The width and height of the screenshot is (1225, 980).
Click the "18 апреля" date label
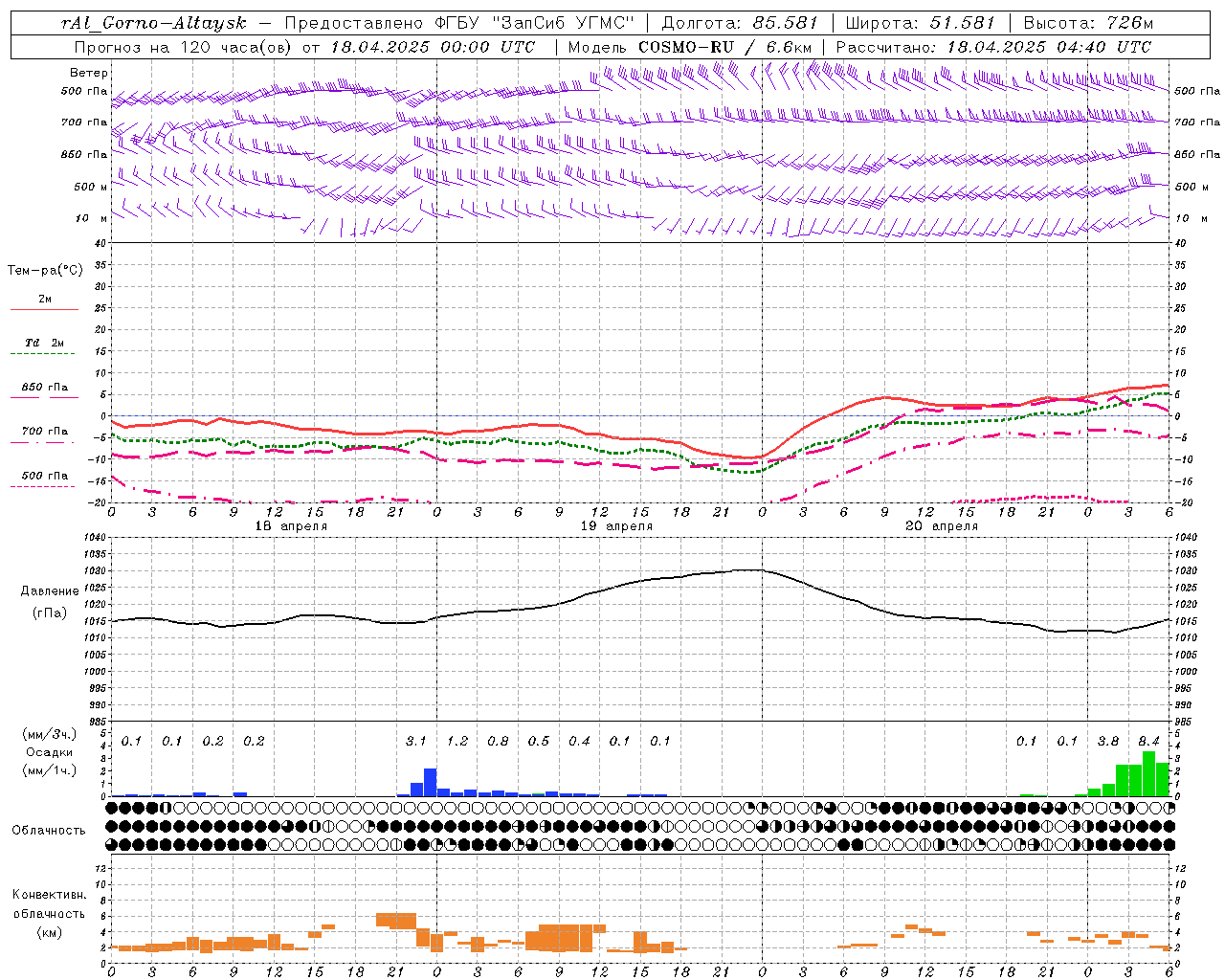[291, 526]
